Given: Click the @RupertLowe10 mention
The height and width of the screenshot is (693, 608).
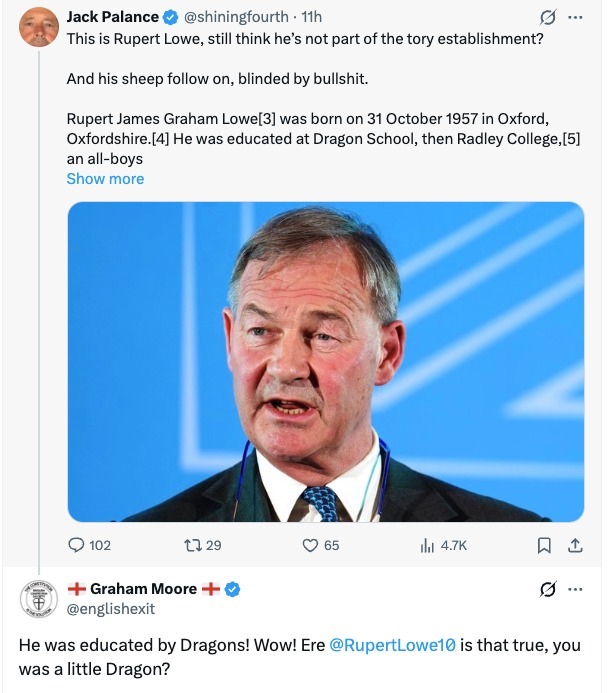Looking at the screenshot, I should coord(392,645).
